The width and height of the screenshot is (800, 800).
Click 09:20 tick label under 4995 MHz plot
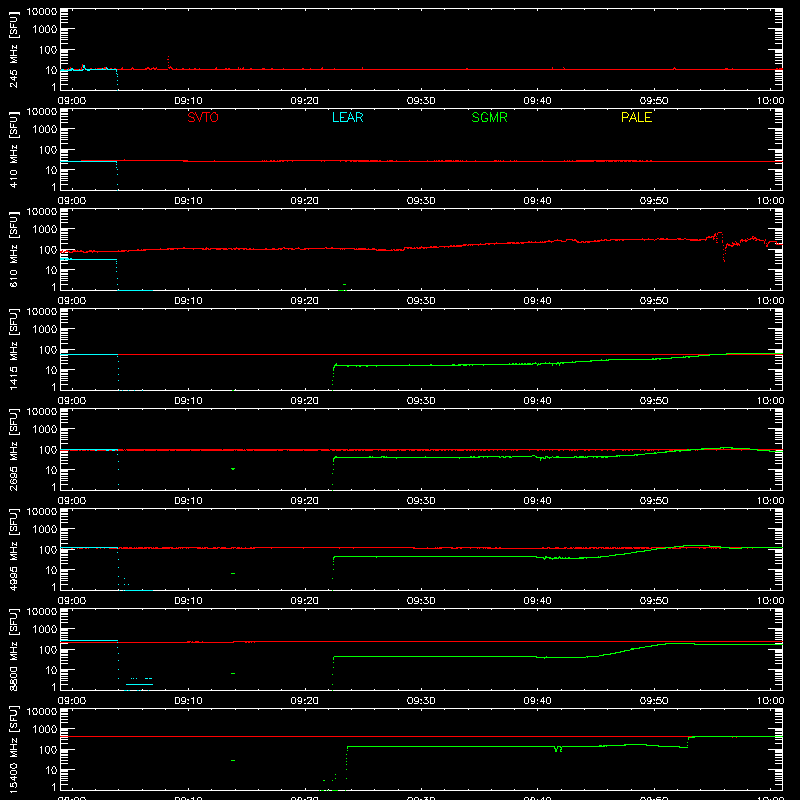305,601
